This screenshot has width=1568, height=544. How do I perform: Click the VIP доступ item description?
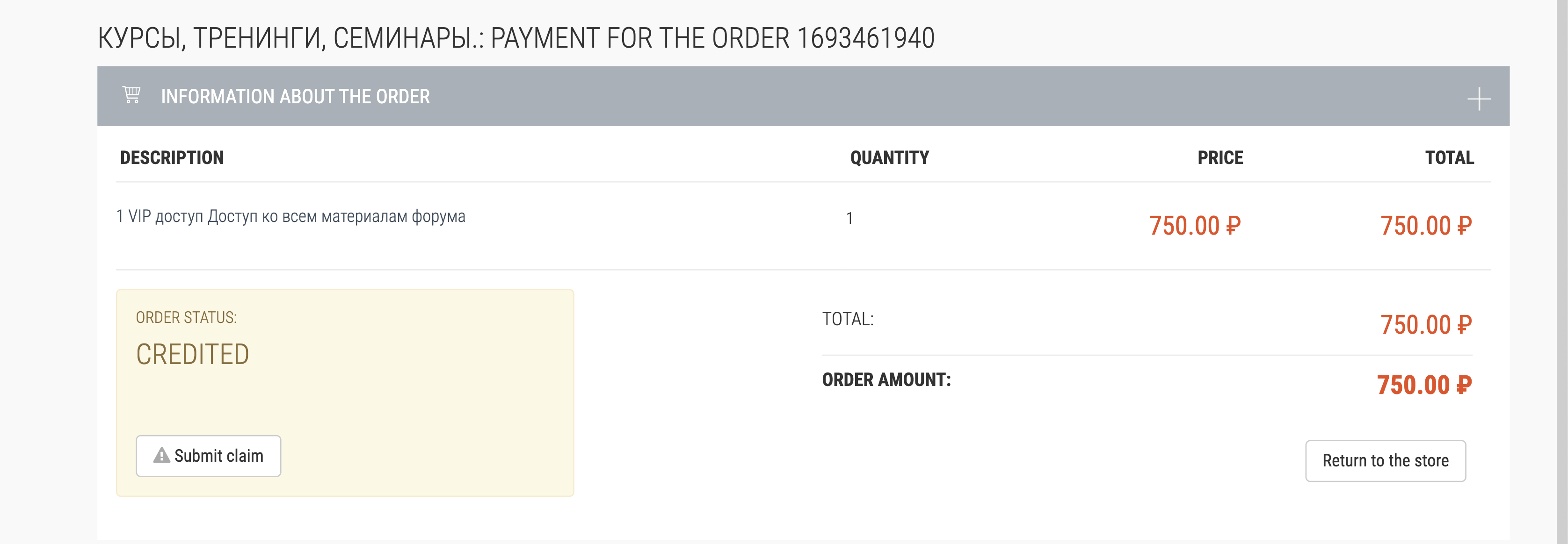point(291,216)
